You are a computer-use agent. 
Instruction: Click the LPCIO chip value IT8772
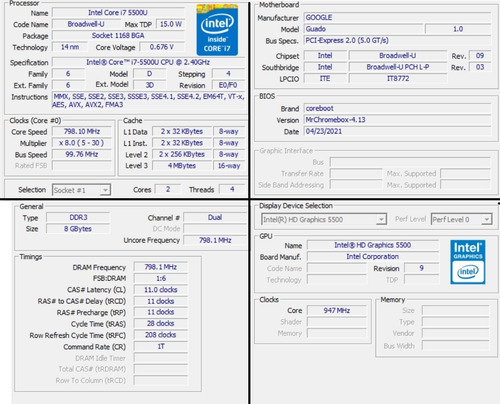click(398, 78)
